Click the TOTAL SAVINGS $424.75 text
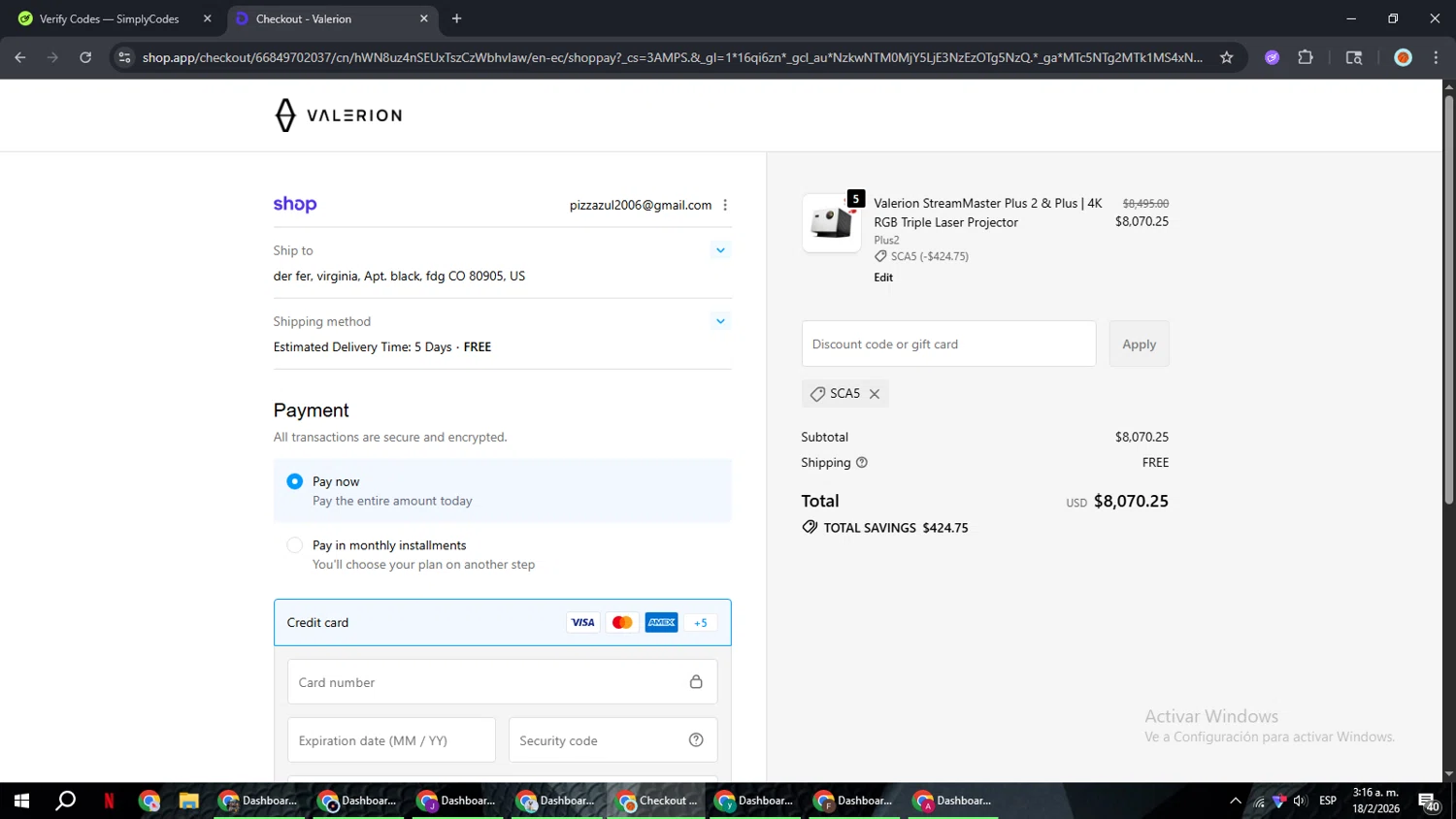The width and height of the screenshot is (1456, 819). [x=895, y=528]
